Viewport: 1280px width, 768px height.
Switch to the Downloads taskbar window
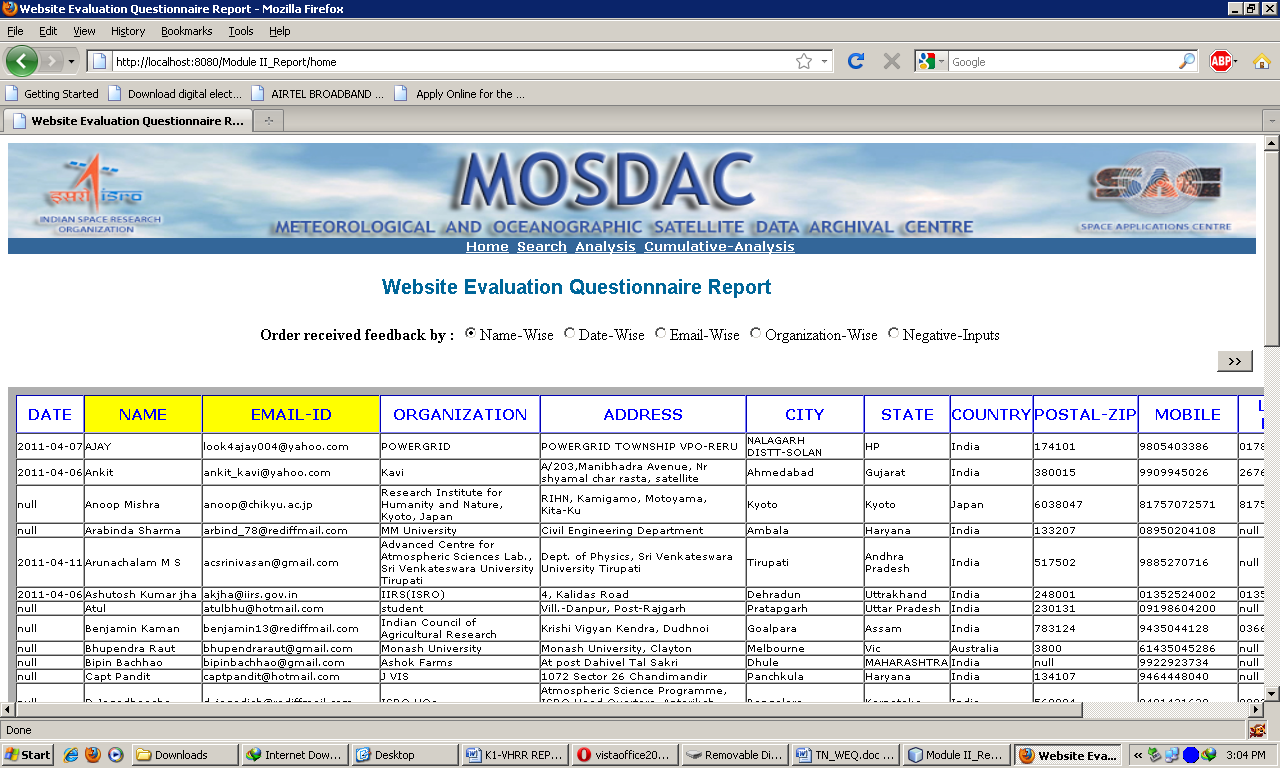pyautogui.click(x=186, y=755)
